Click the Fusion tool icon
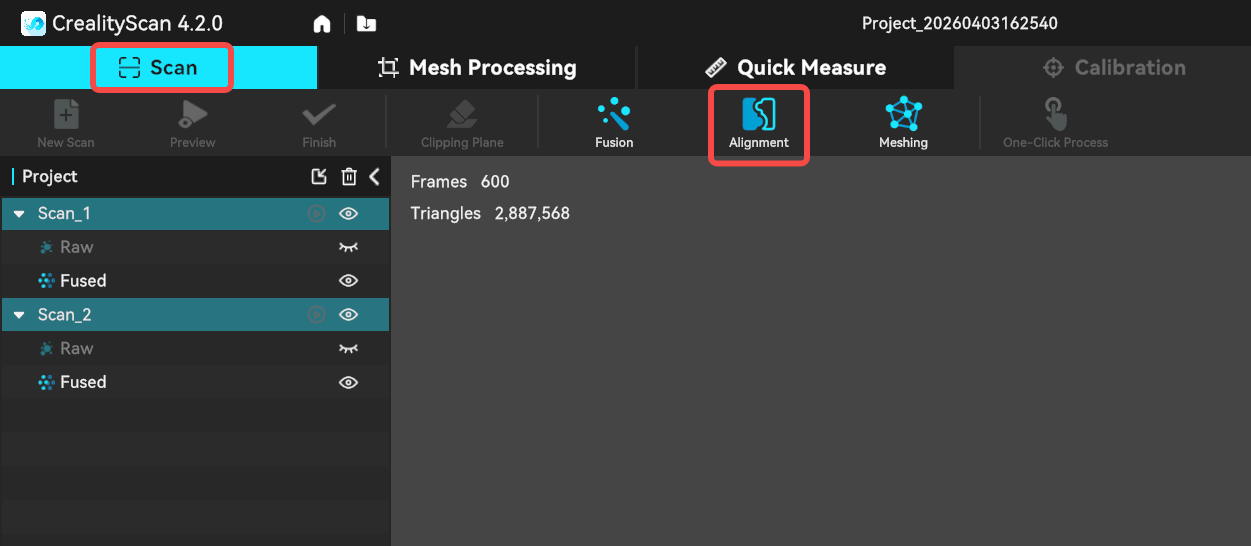The height and width of the screenshot is (546, 1251). click(613, 123)
